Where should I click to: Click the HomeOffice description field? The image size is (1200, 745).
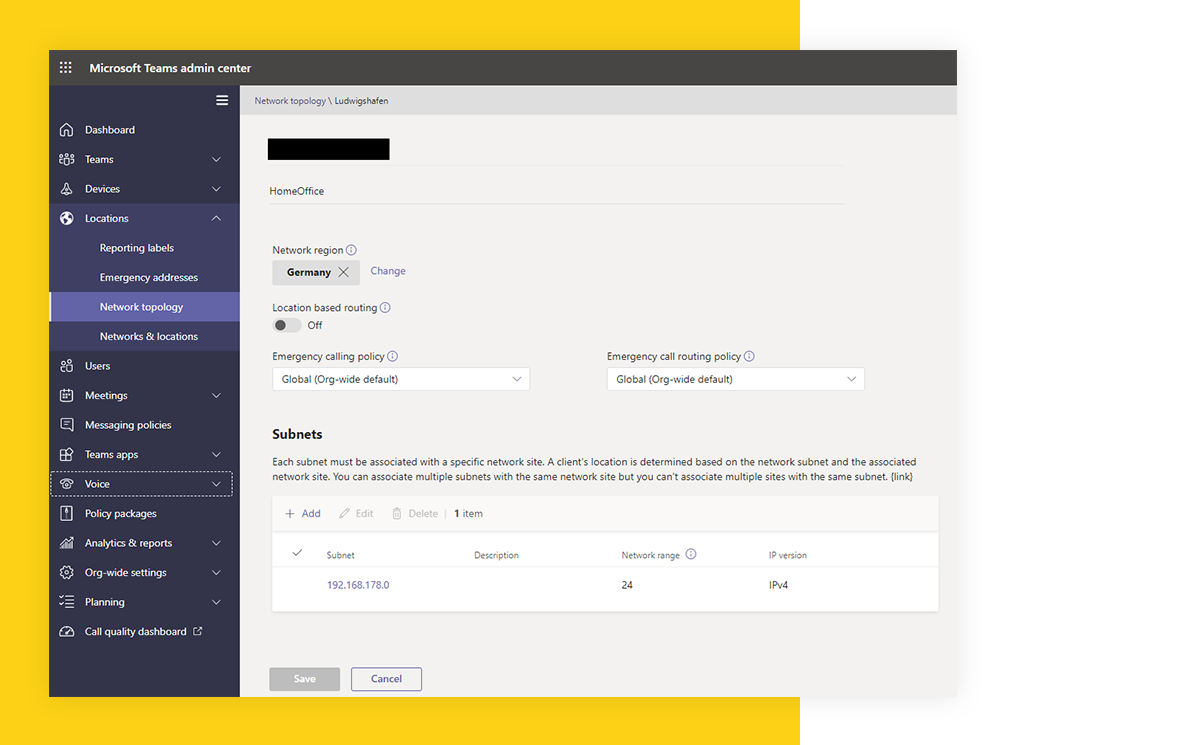[556, 191]
